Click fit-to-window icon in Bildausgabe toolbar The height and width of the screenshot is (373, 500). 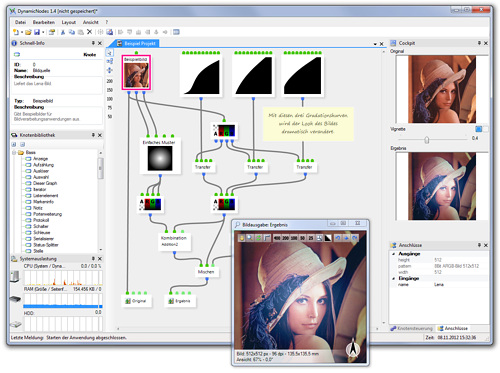click(319, 238)
